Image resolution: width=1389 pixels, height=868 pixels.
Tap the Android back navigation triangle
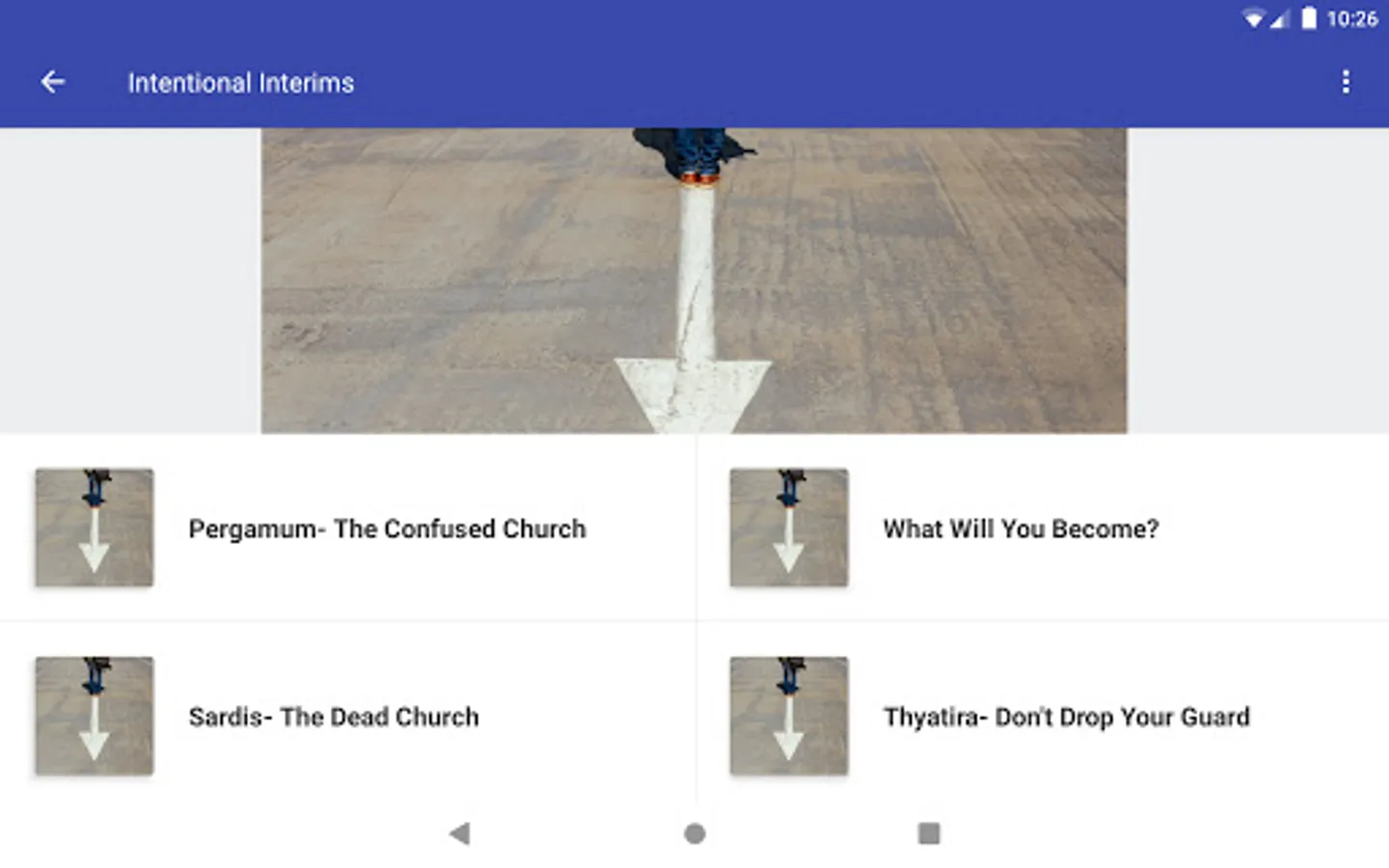pos(460,833)
